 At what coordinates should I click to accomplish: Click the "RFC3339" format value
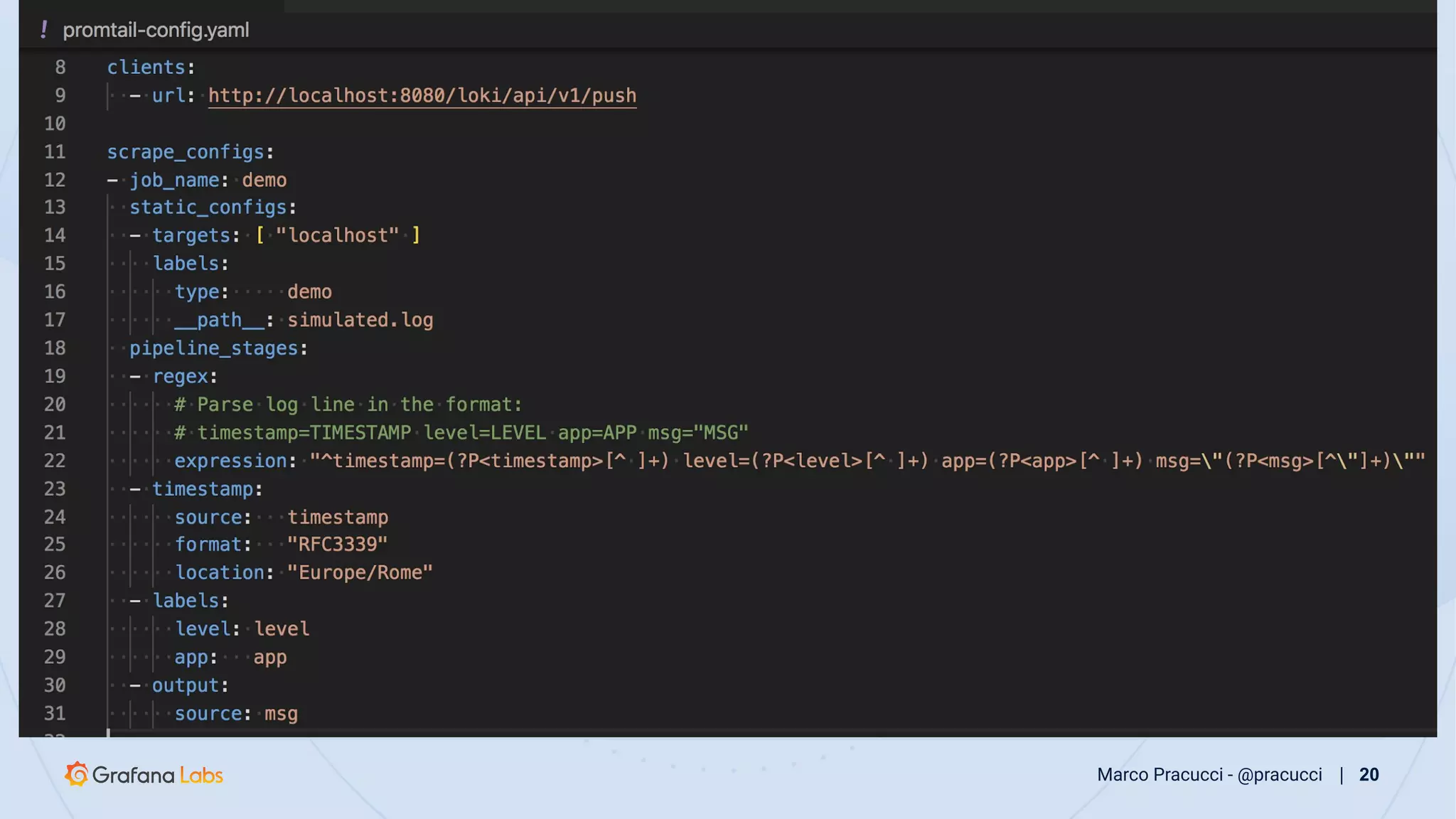coord(337,545)
